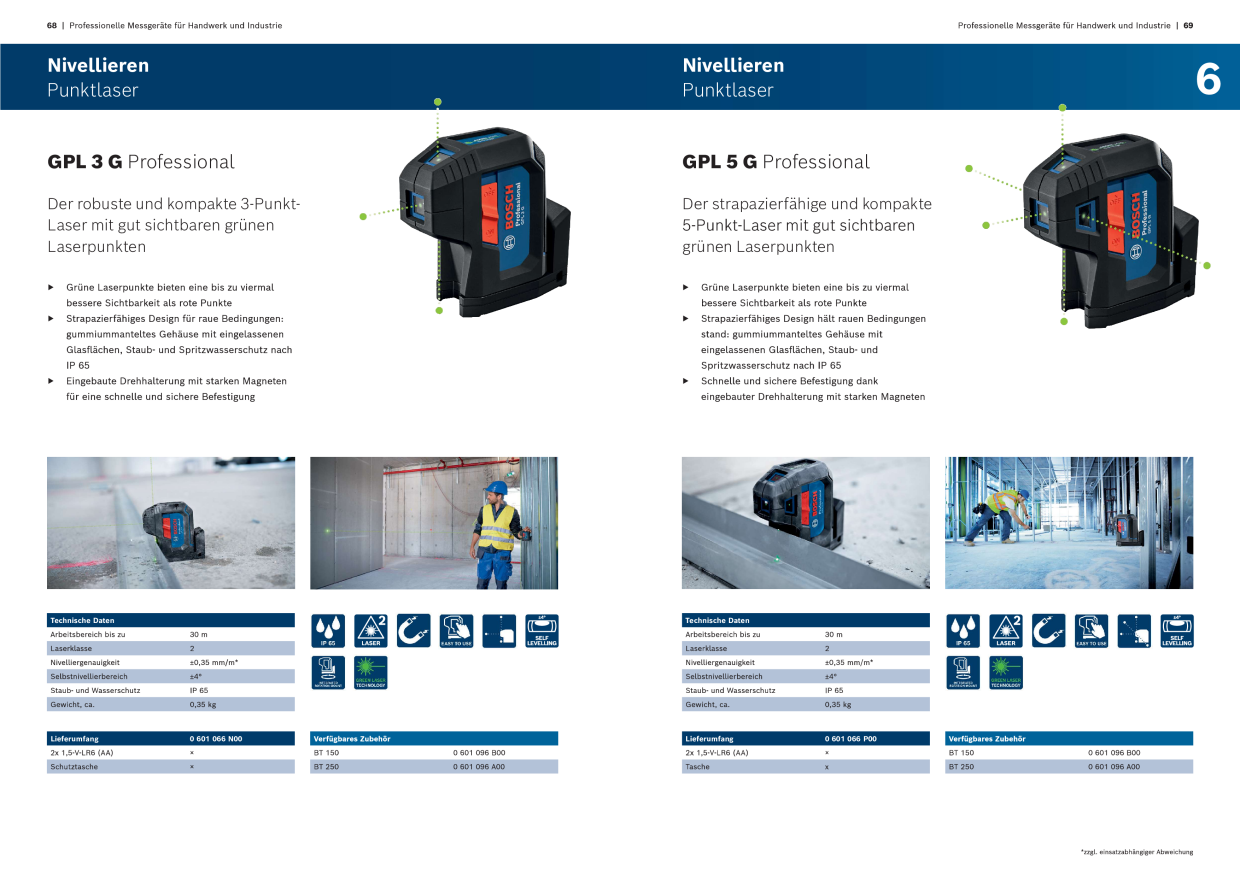Click the three-point laser diagram icon for GPL 3 G

coord(499,631)
